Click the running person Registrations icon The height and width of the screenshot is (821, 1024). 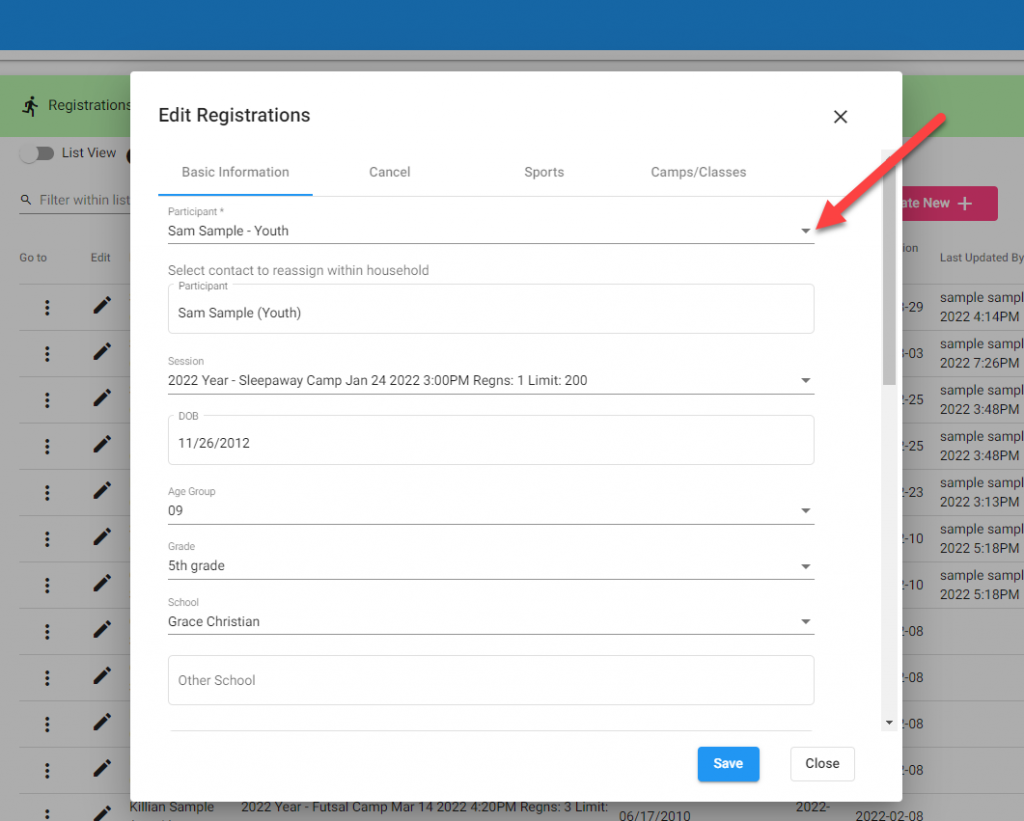coord(30,105)
